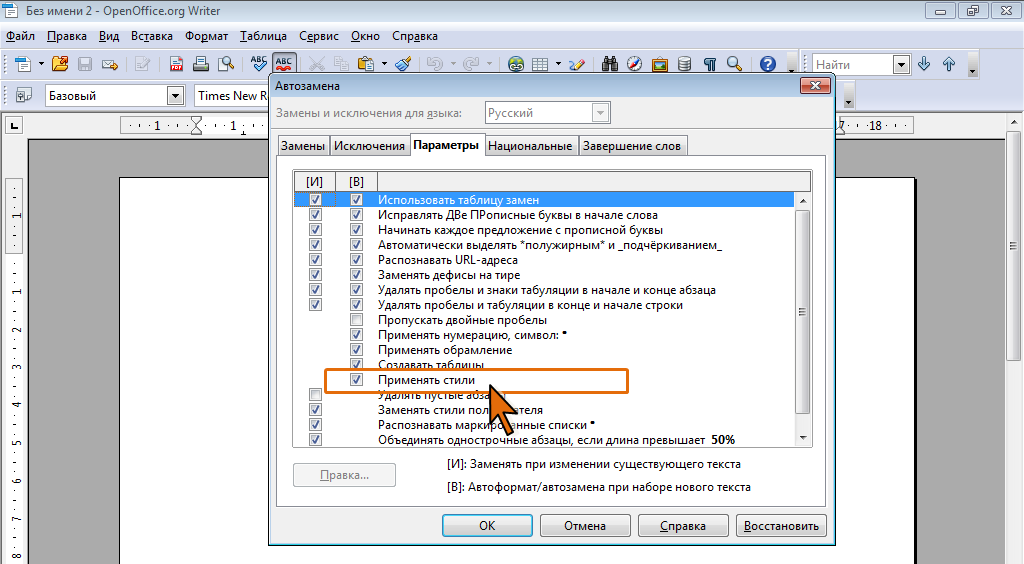Expand Redo history dropdown arrow
Viewport: 1024px width, 564px height.
click(488, 64)
